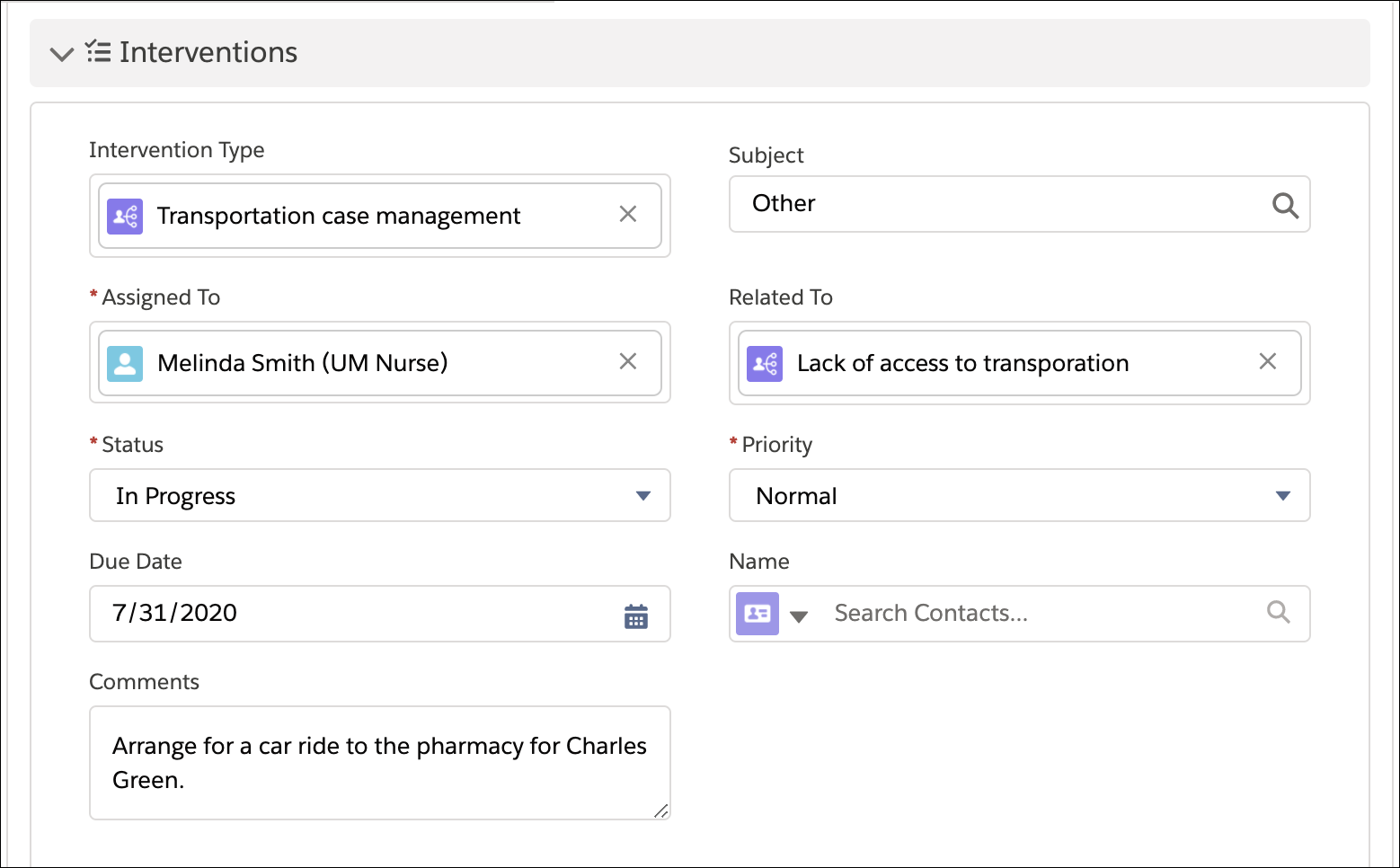The image size is (1400, 868).
Task: Click the Lack of access to transporation text
Action: 962,363
